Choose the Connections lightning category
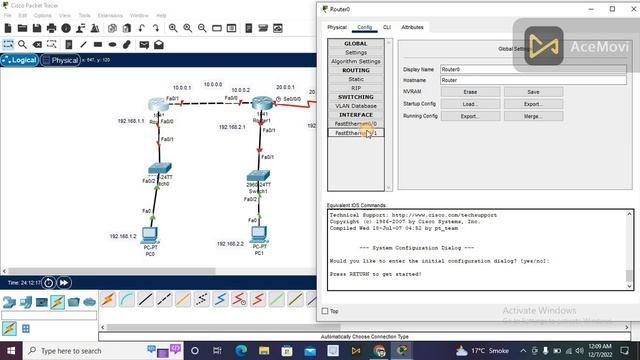Viewport: 640px width, 360px height. 57,302
